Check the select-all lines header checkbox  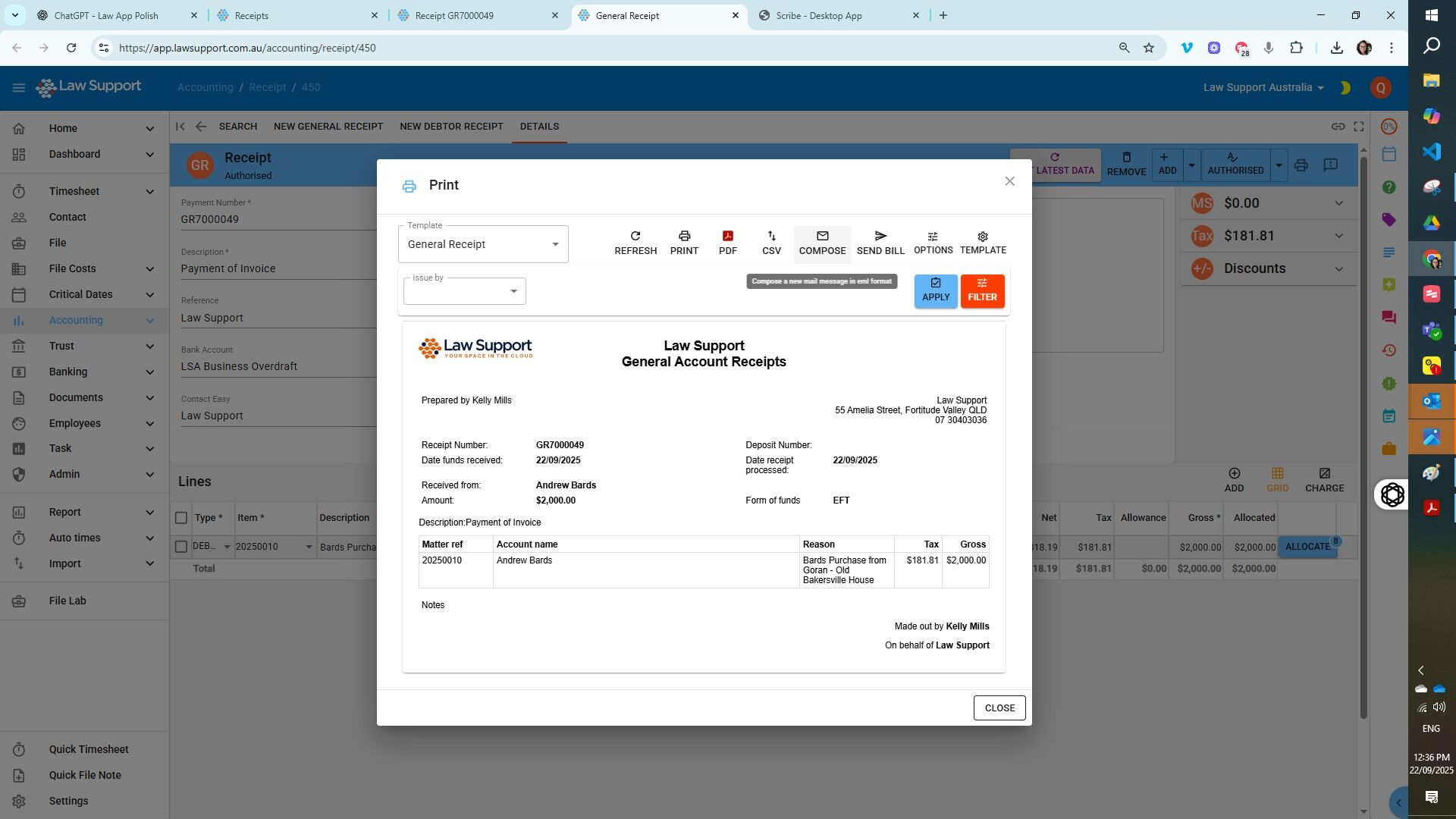pyautogui.click(x=180, y=518)
